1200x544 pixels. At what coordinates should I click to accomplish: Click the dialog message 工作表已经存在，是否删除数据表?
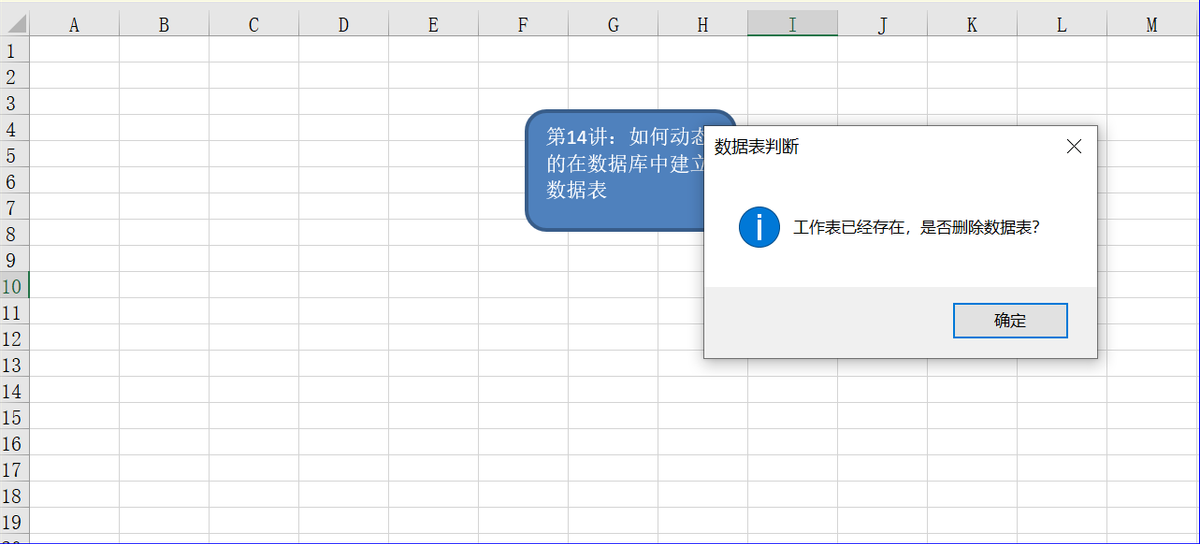pyautogui.click(x=917, y=228)
